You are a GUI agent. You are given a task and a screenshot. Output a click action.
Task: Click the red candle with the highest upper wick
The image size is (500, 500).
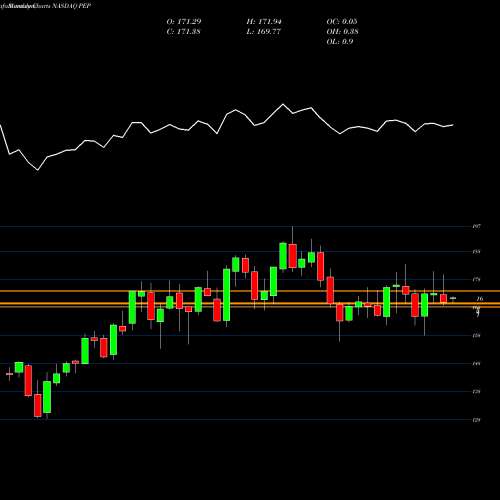pyautogui.click(x=293, y=256)
